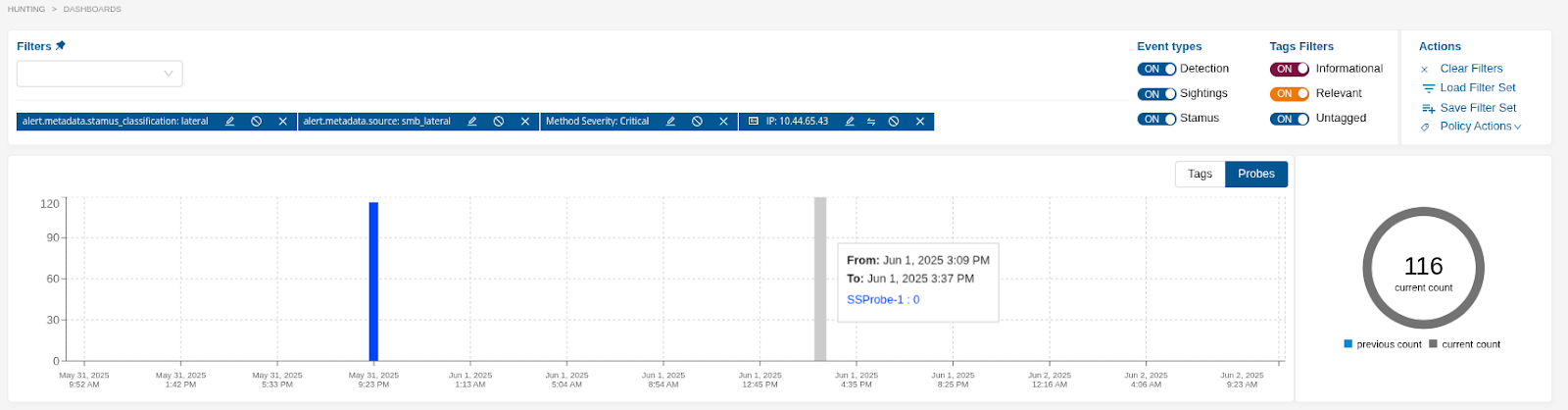The width and height of the screenshot is (1568, 410).
Task: Edit the stamus_classification lateral filter
Action: [x=230, y=122]
